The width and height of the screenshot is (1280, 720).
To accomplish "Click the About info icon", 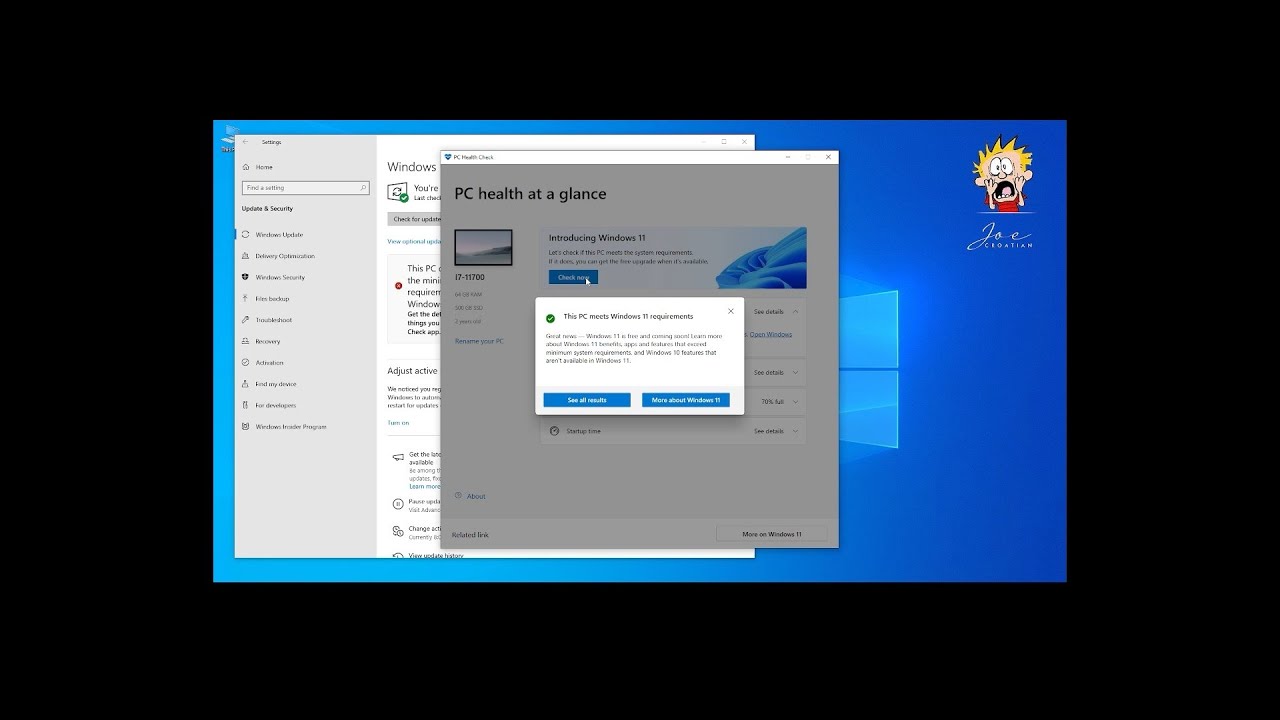I will pos(458,496).
